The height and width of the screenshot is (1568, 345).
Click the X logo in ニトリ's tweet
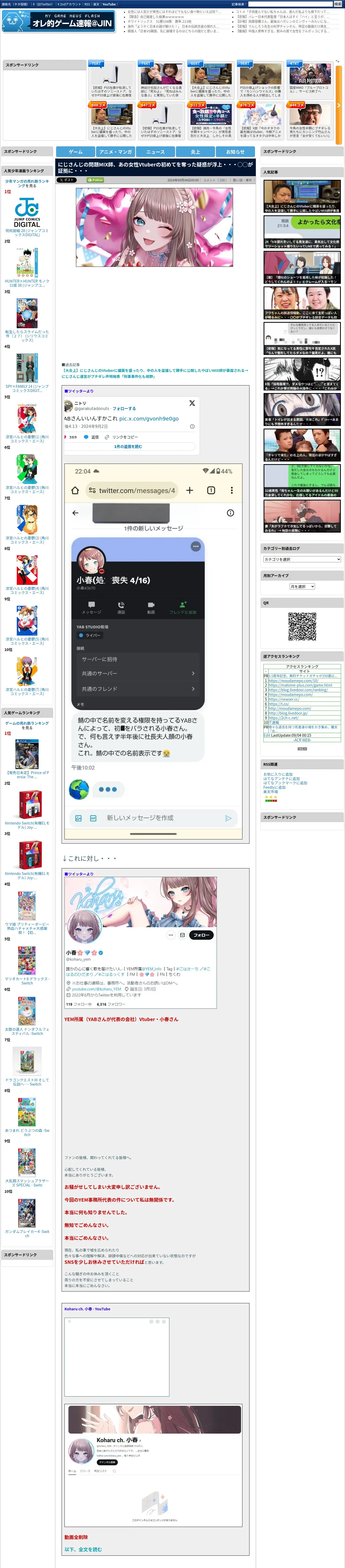point(192,403)
